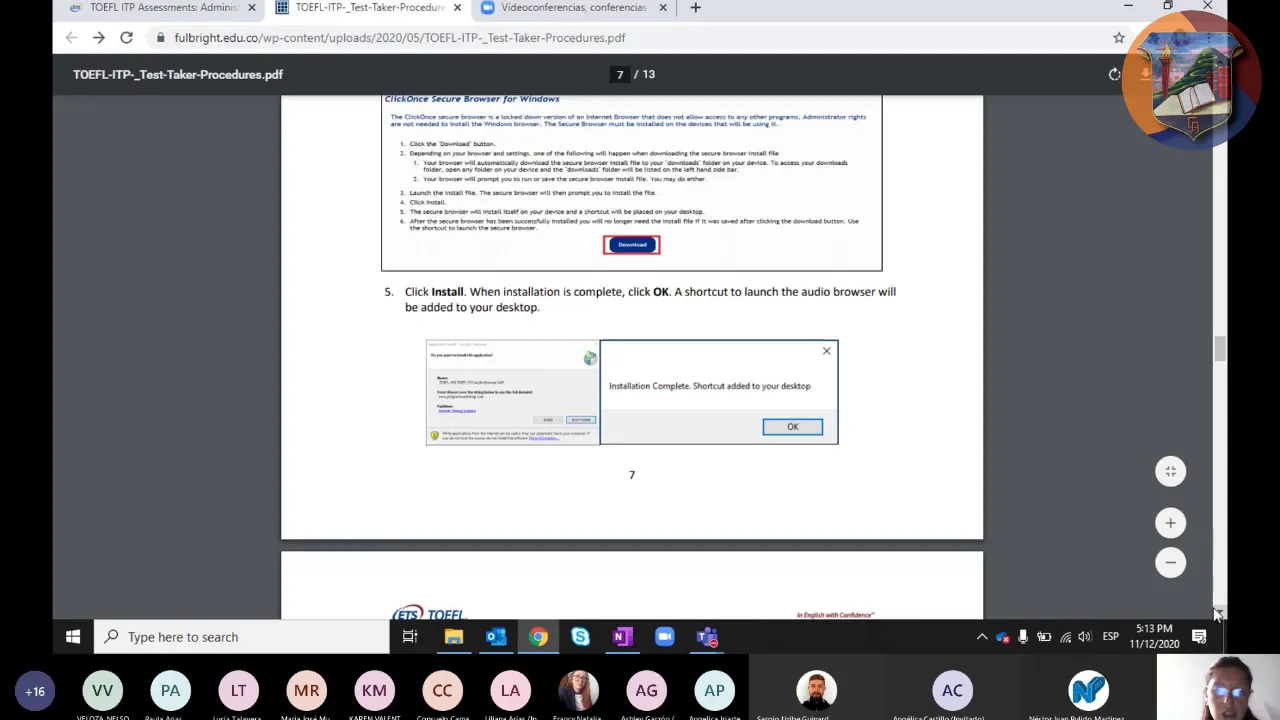Open the notification center icon
The image size is (1280, 720).
tap(1199, 637)
